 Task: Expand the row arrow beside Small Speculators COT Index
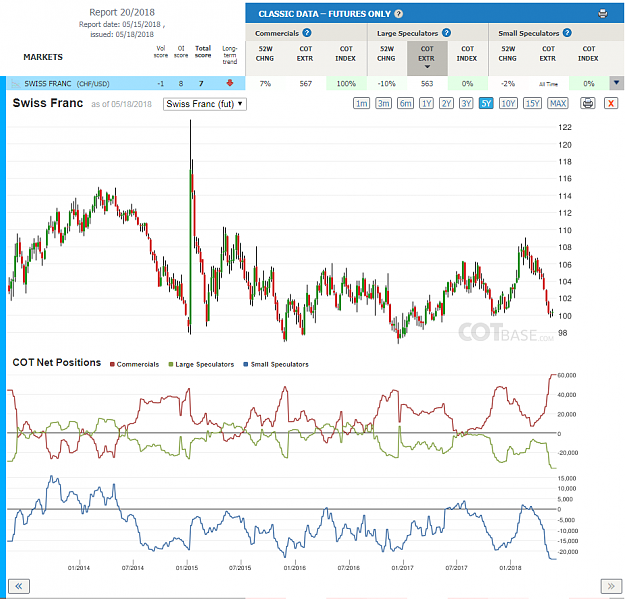[x=616, y=83]
